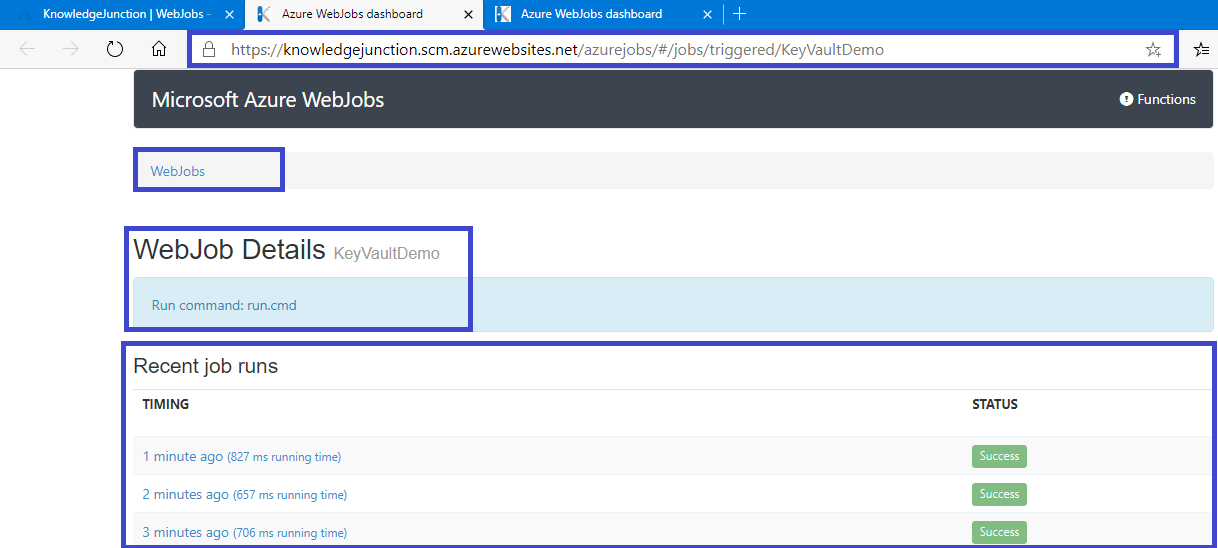The image size is (1218, 548).
Task: Click the STATUS column header
Action: (995, 404)
